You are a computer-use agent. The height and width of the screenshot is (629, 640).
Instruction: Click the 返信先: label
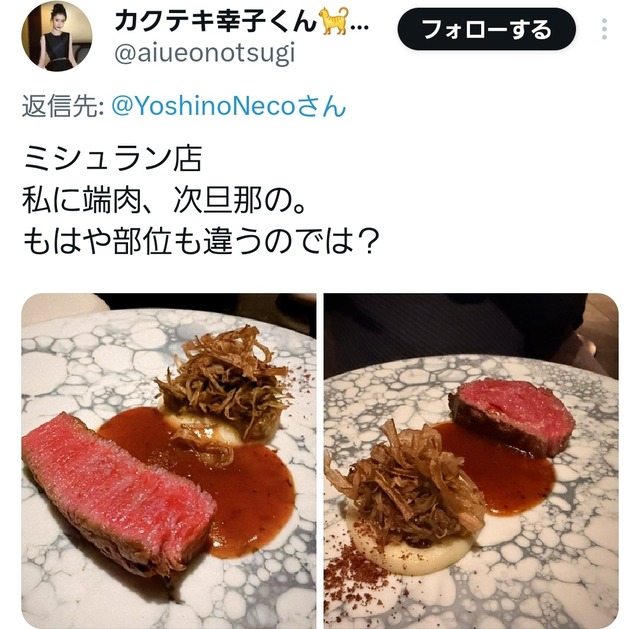[x=63, y=106]
